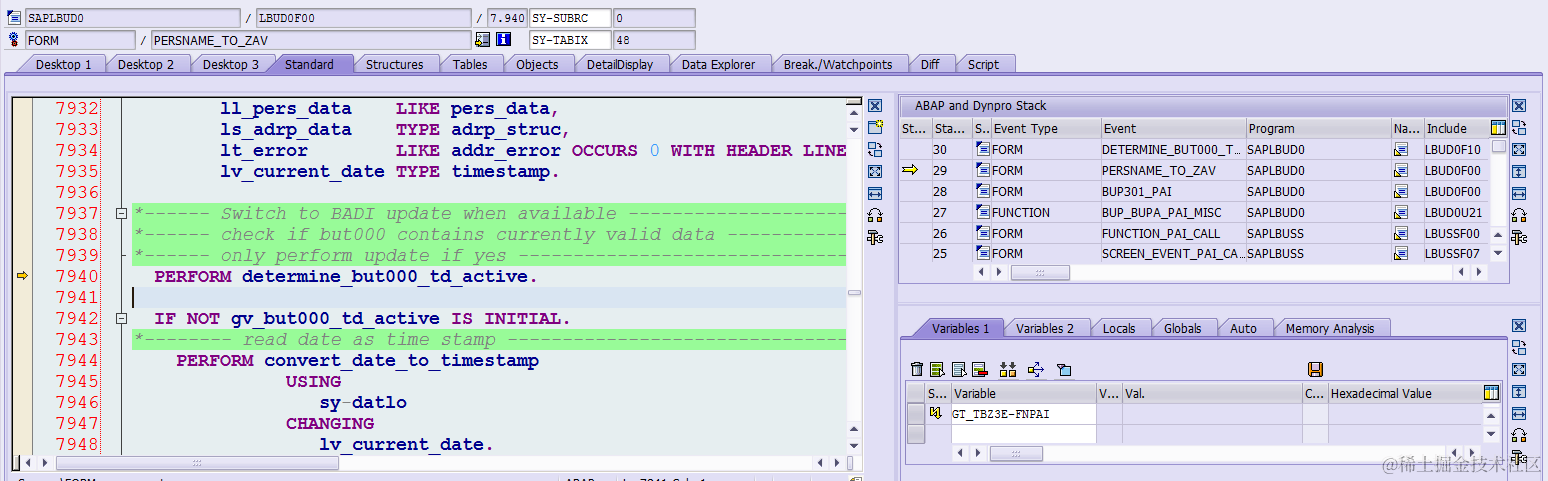Click horizontal maximize icon beside code editor
This screenshot has width=1548, height=481.
coord(875,194)
